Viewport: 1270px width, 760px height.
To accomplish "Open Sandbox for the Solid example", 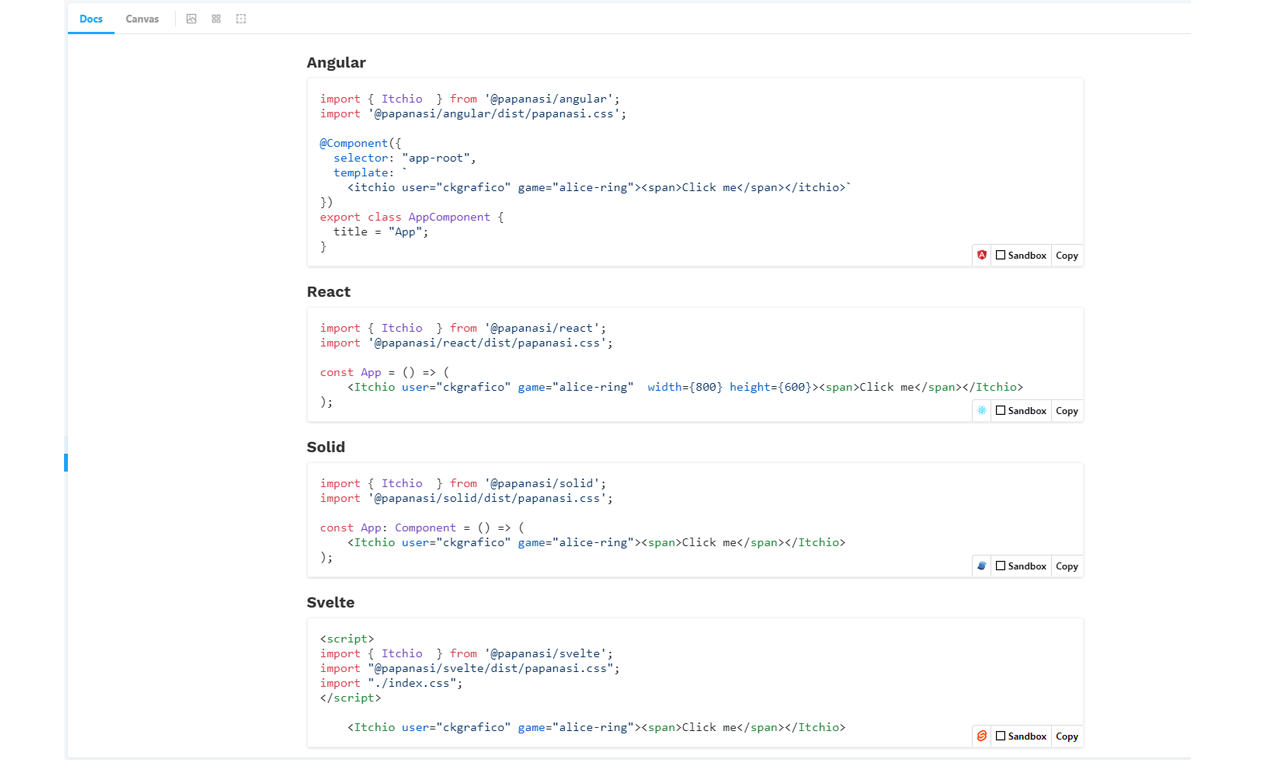I will (x=1021, y=566).
